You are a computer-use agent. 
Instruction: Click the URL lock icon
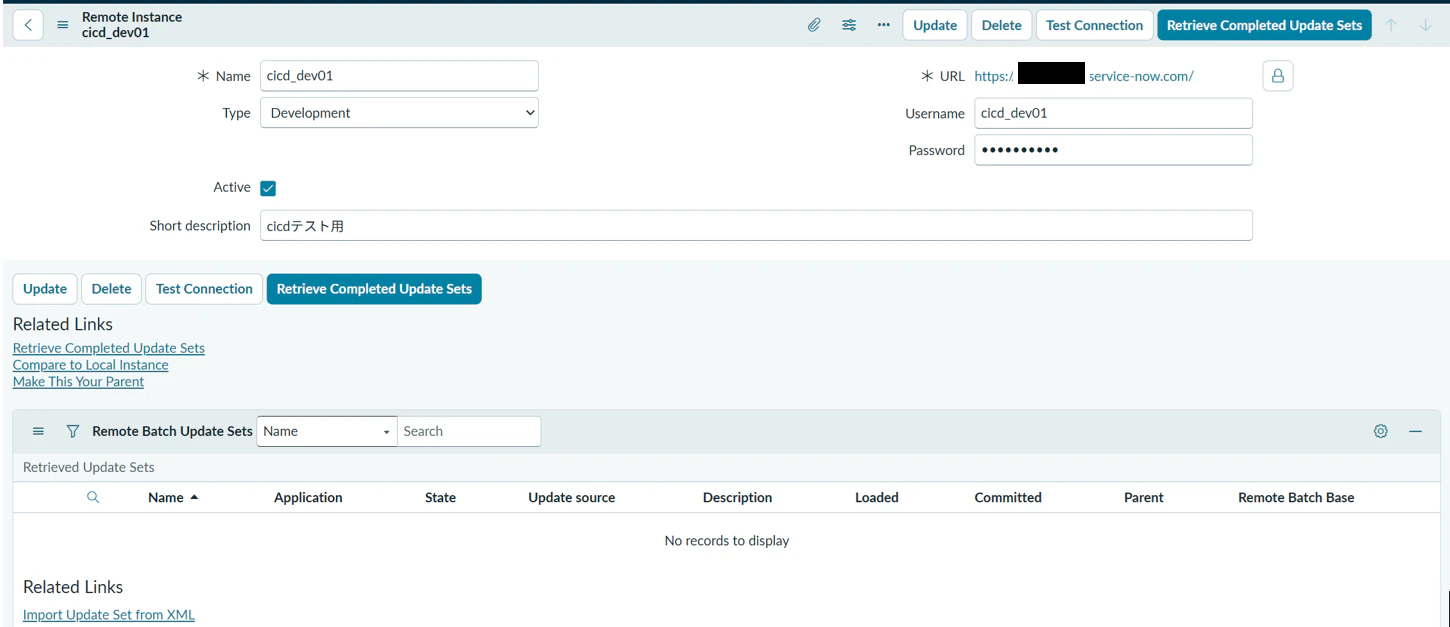pyautogui.click(x=1278, y=76)
